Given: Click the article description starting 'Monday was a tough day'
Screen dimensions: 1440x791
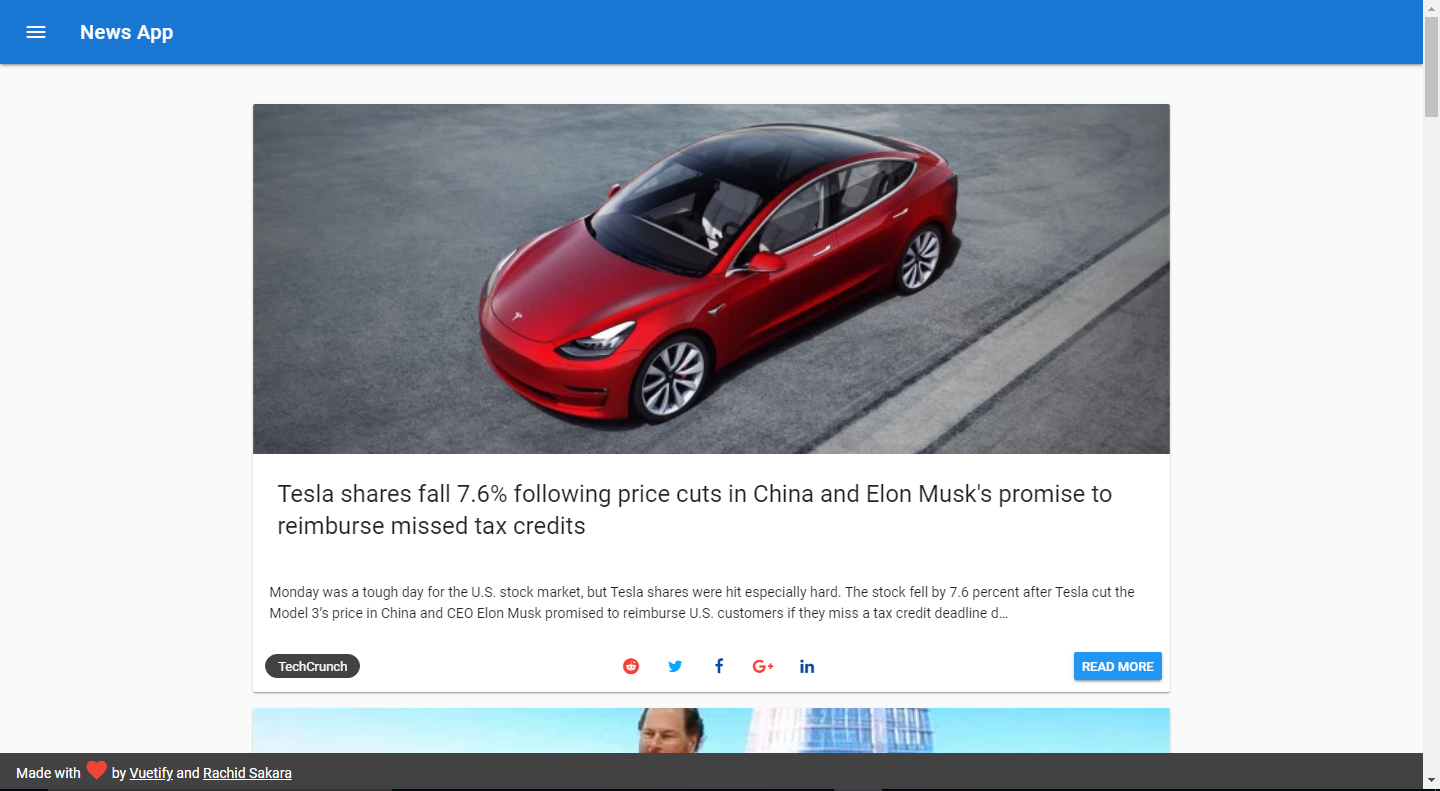Looking at the screenshot, I should [x=702, y=602].
